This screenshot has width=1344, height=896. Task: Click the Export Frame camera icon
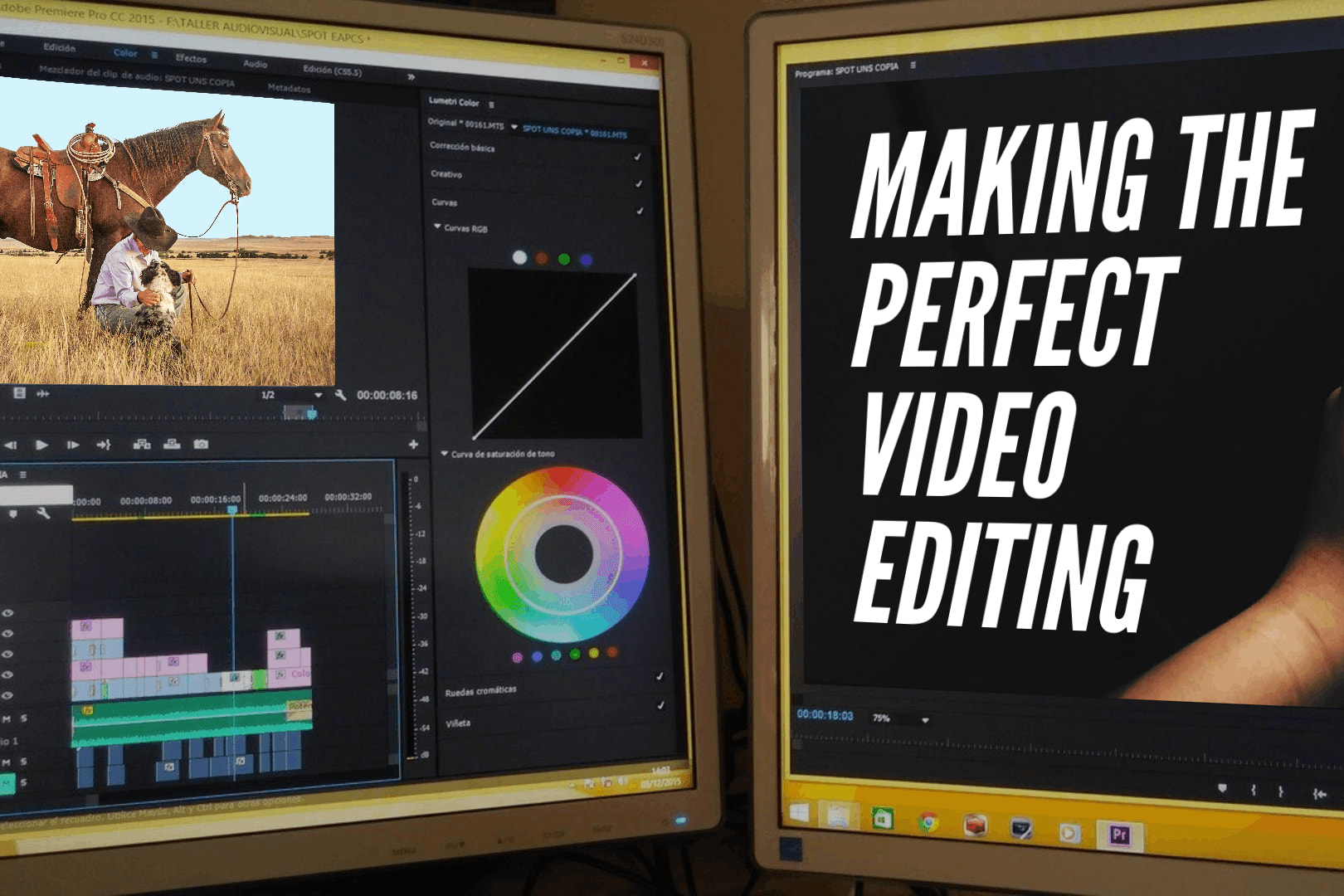click(201, 445)
